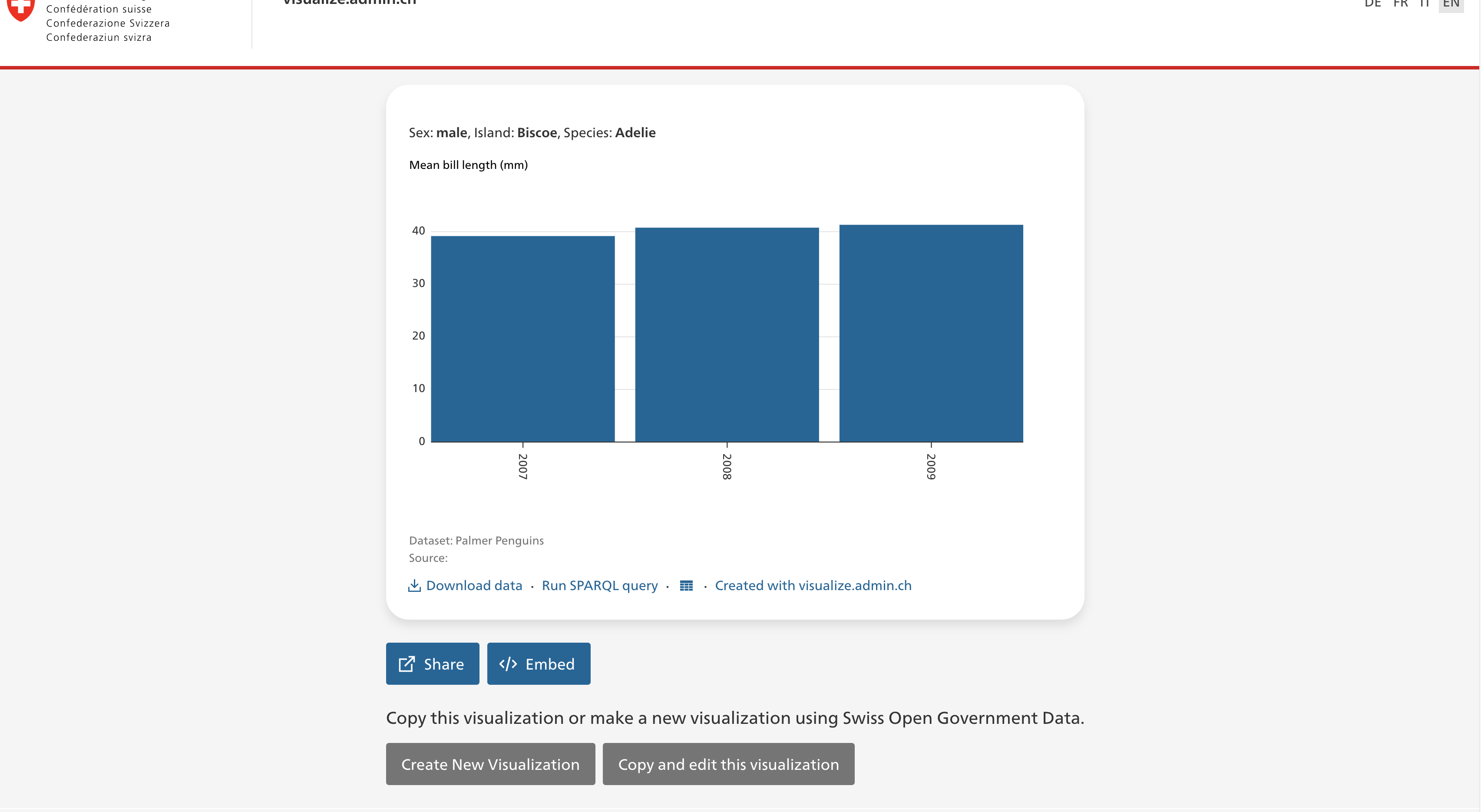Image resolution: width=1481 pixels, height=812 pixels.
Task: Click the Share button
Action: tap(432, 664)
